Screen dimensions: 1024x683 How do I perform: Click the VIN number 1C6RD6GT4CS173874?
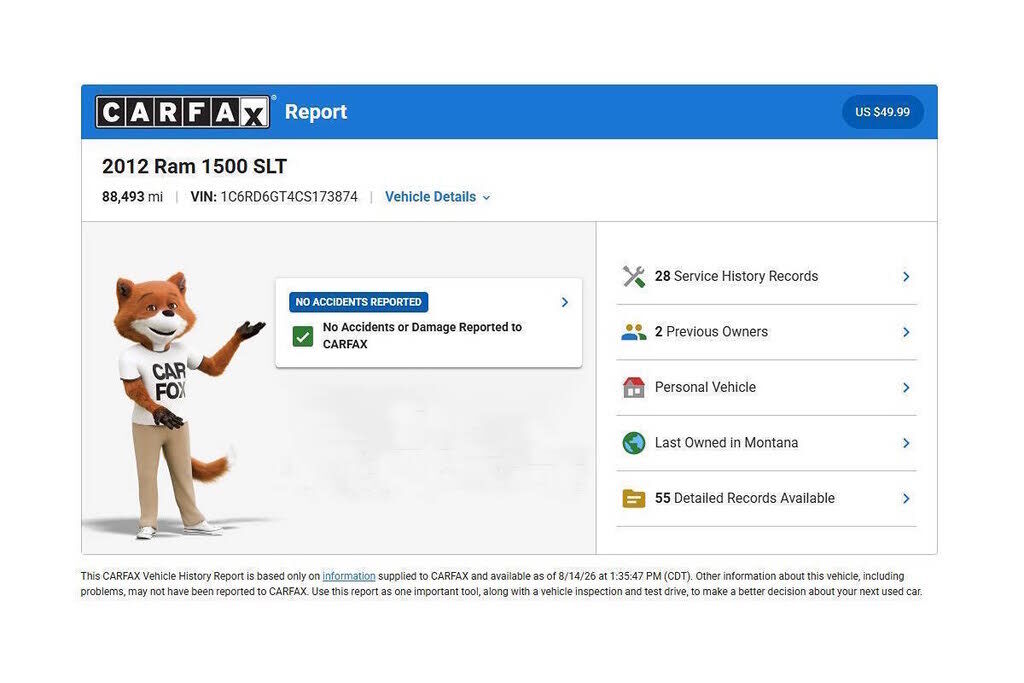click(289, 197)
